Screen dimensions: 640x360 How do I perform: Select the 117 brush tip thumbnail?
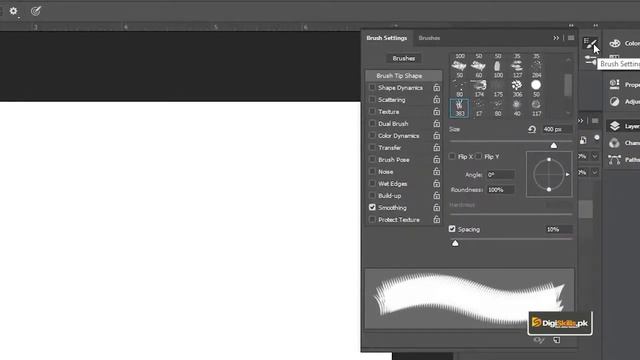coord(536,108)
